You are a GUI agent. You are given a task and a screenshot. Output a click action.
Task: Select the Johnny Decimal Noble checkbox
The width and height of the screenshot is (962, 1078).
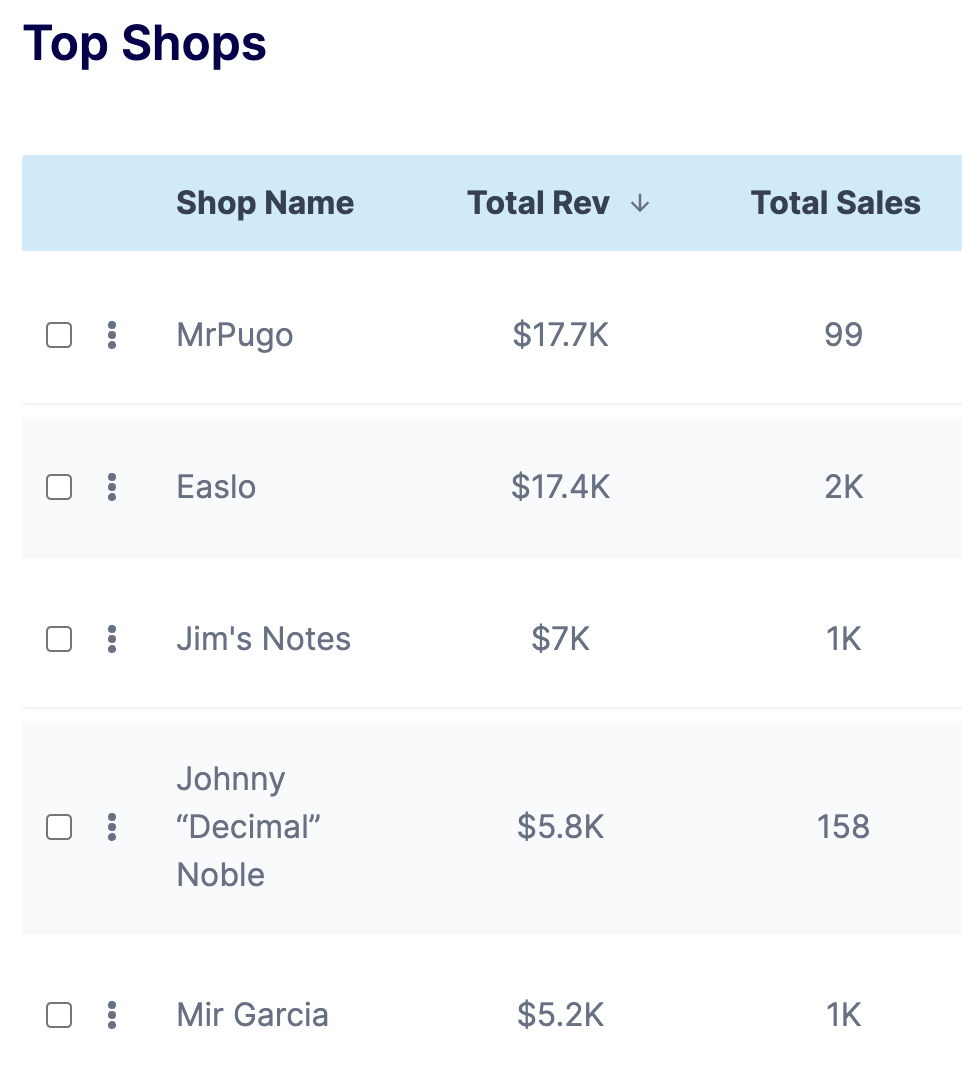[x=59, y=827]
